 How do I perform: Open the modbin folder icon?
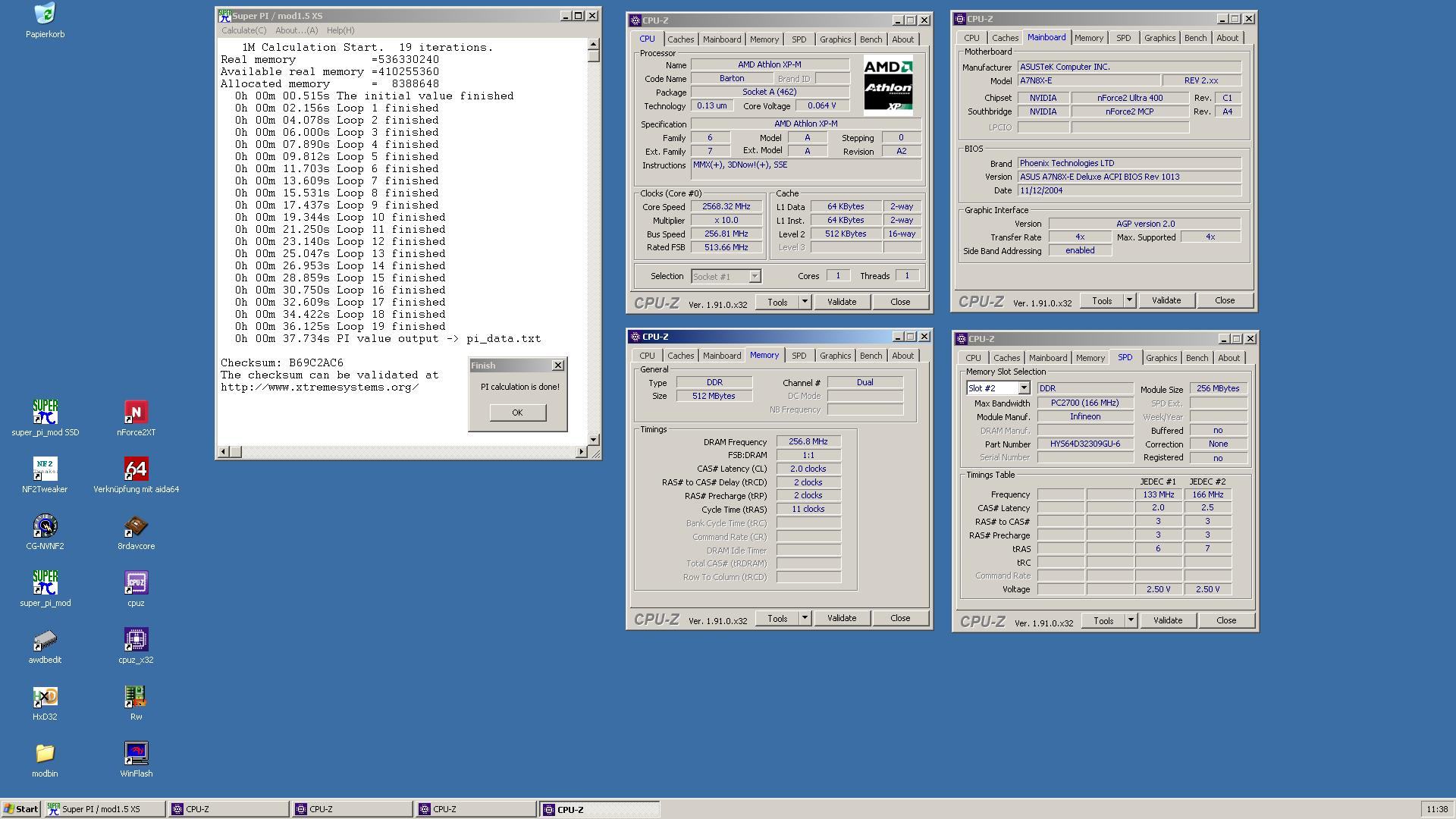click(x=45, y=759)
